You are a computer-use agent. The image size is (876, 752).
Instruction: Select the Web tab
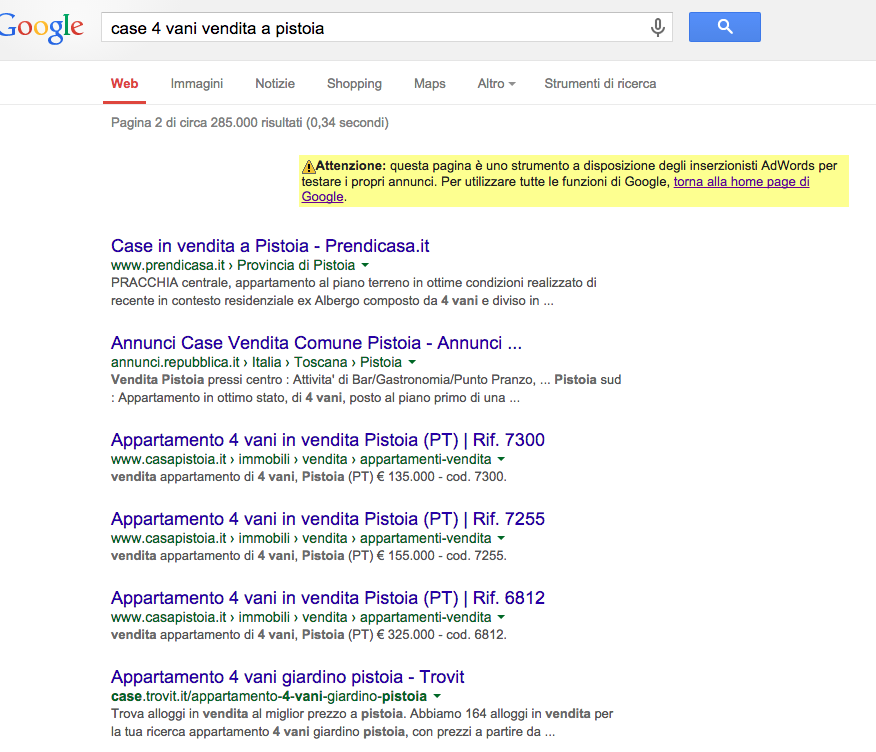(x=124, y=84)
